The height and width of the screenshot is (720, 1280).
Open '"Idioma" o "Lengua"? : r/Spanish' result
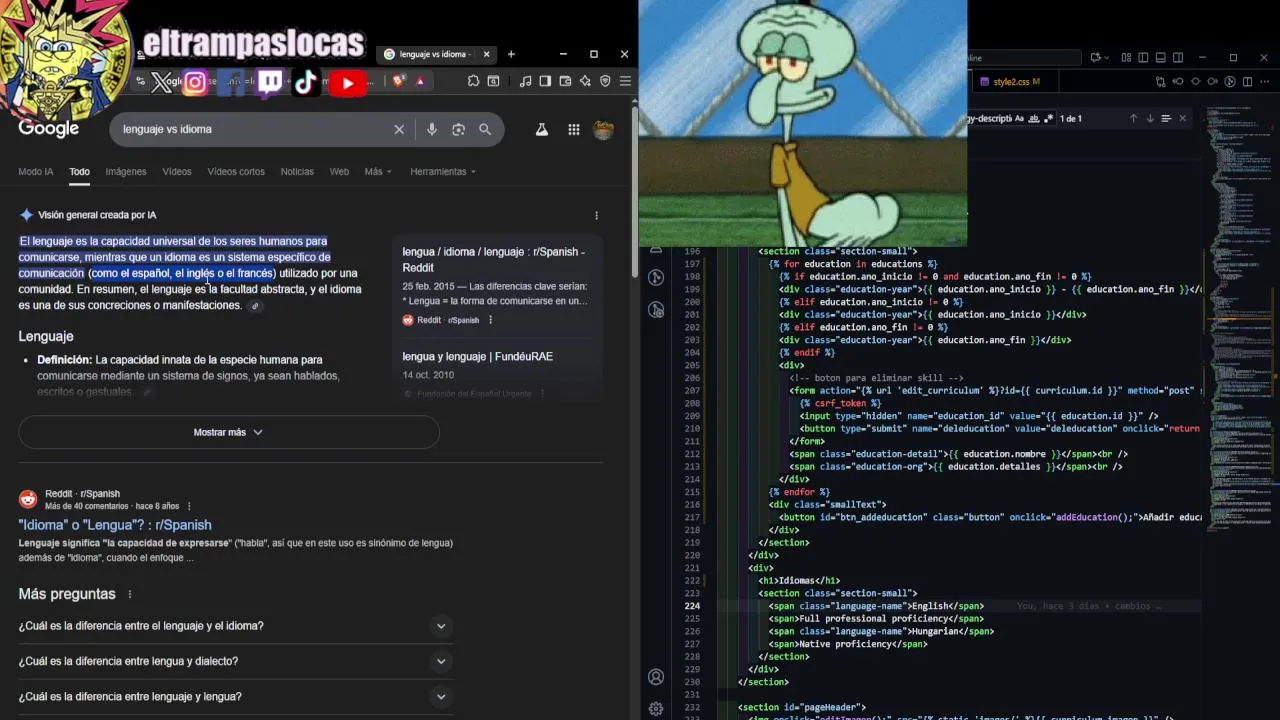click(x=115, y=525)
